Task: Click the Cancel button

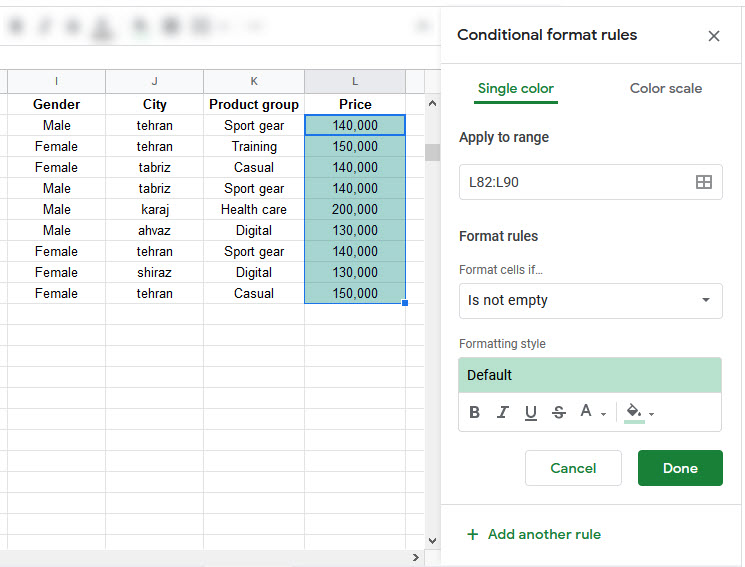Action: [x=573, y=468]
